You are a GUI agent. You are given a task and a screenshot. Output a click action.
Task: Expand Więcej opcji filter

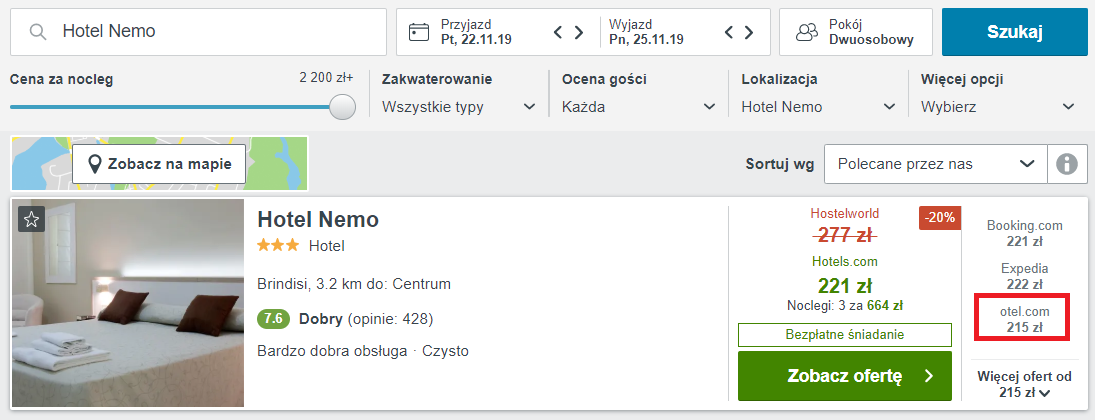[x=997, y=107]
